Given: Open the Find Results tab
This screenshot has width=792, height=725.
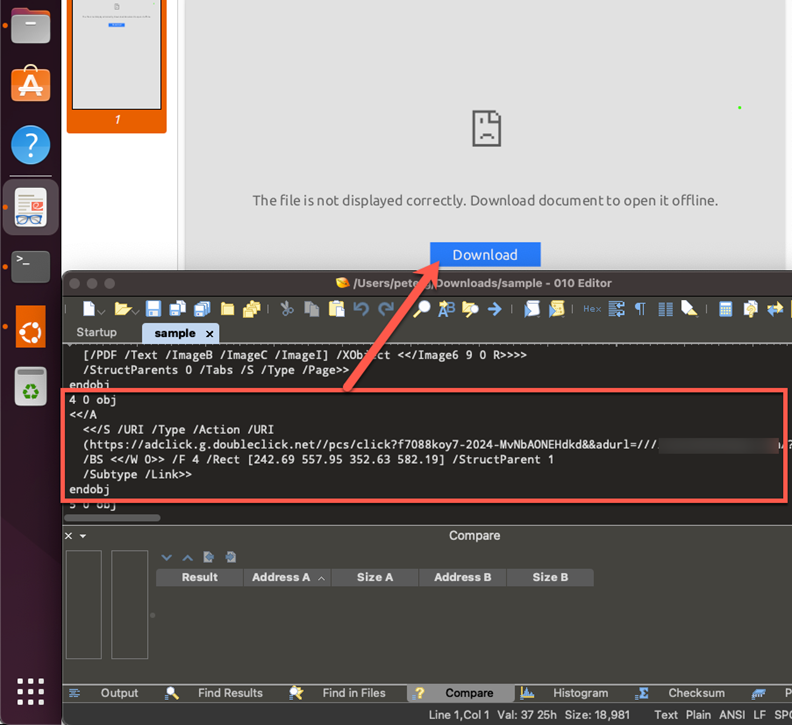Looking at the screenshot, I should 230,693.
